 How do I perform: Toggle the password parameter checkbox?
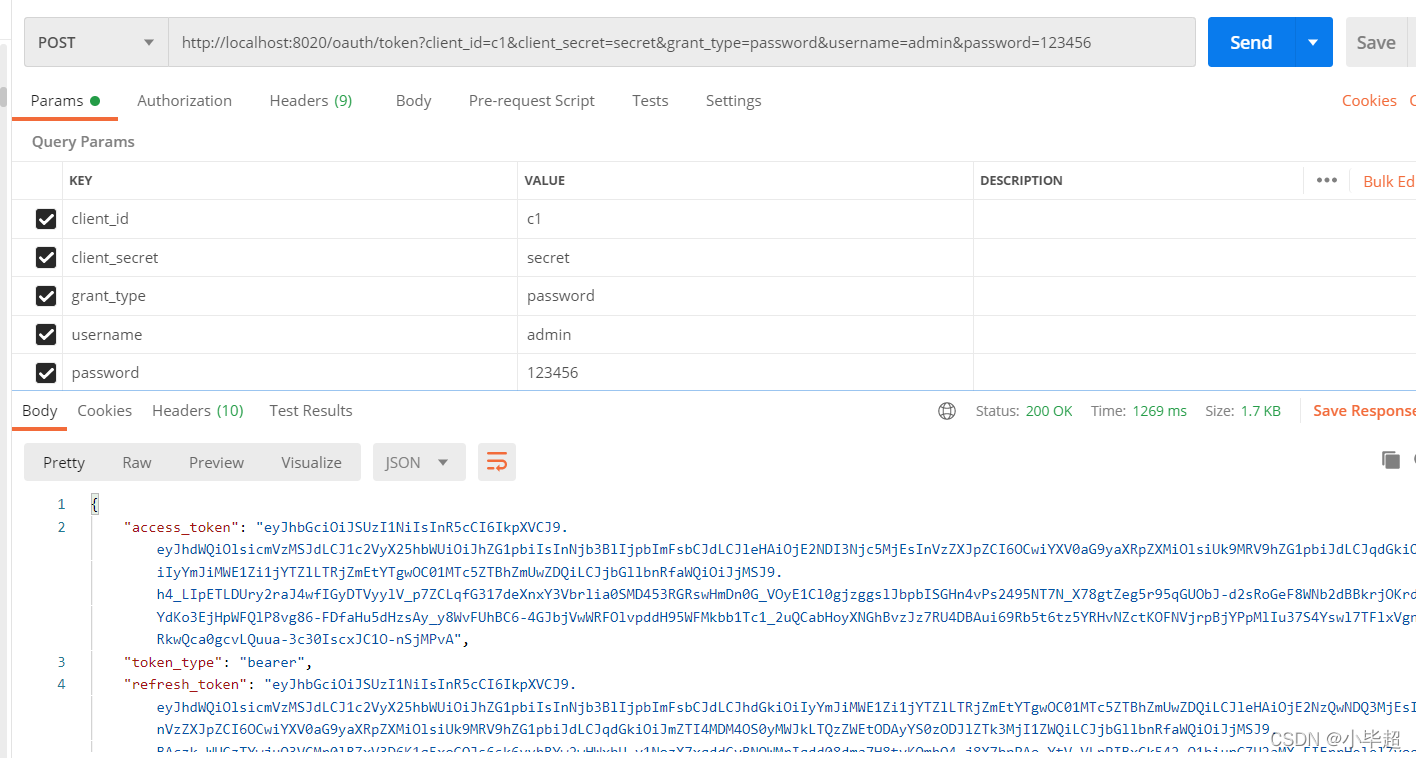point(46,373)
